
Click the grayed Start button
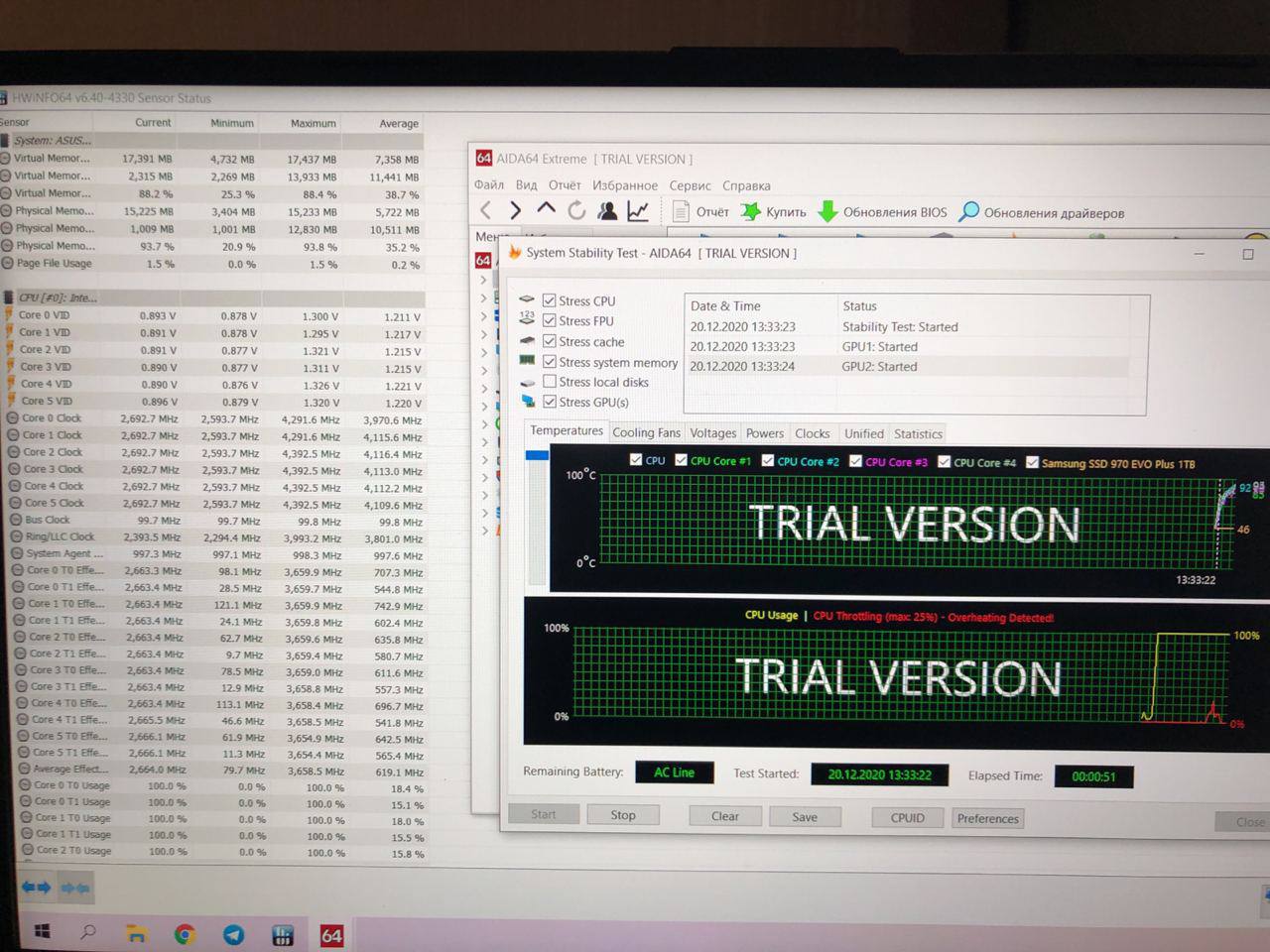pyautogui.click(x=543, y=814)
